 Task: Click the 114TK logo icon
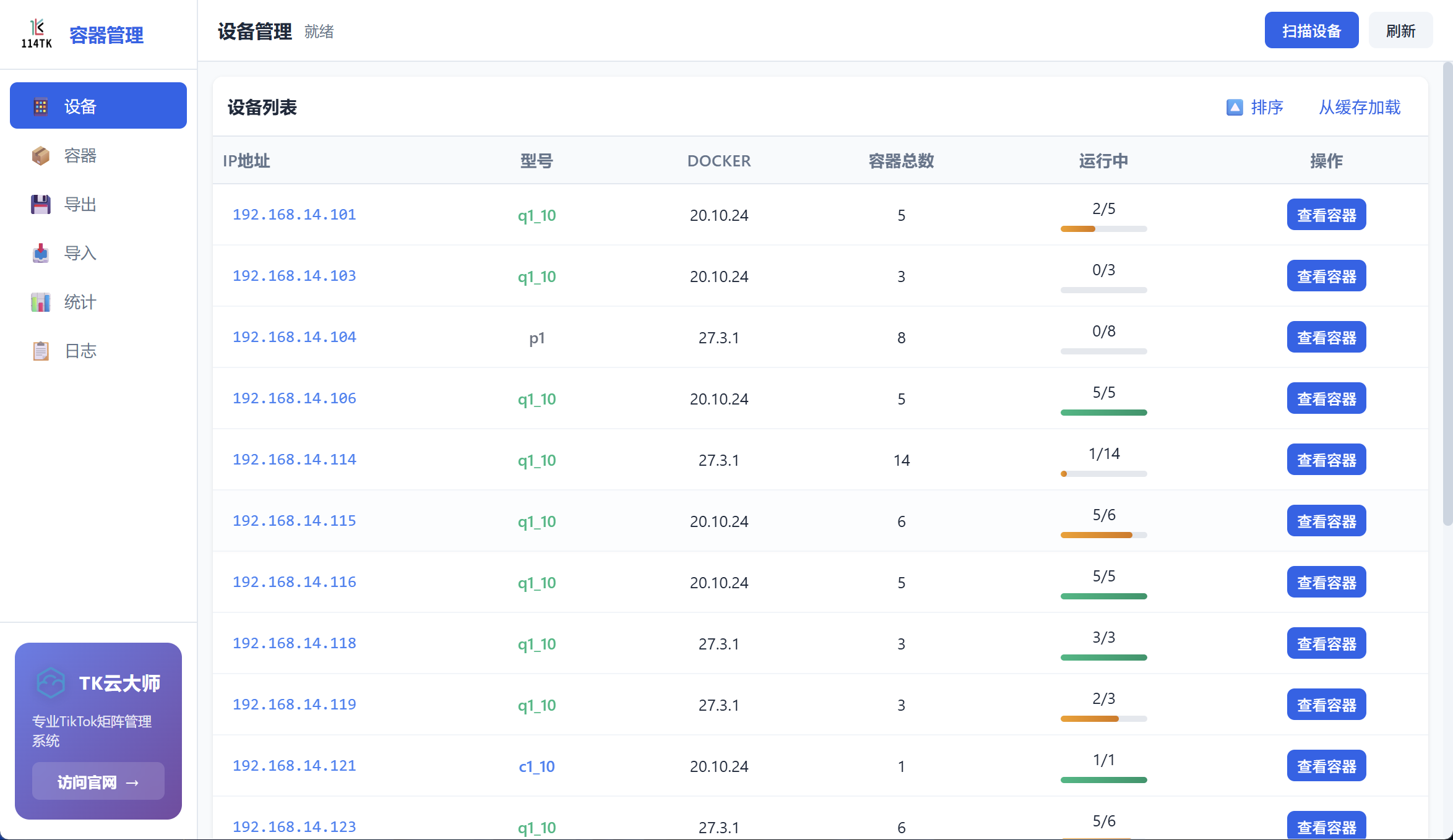click(37, 33)
